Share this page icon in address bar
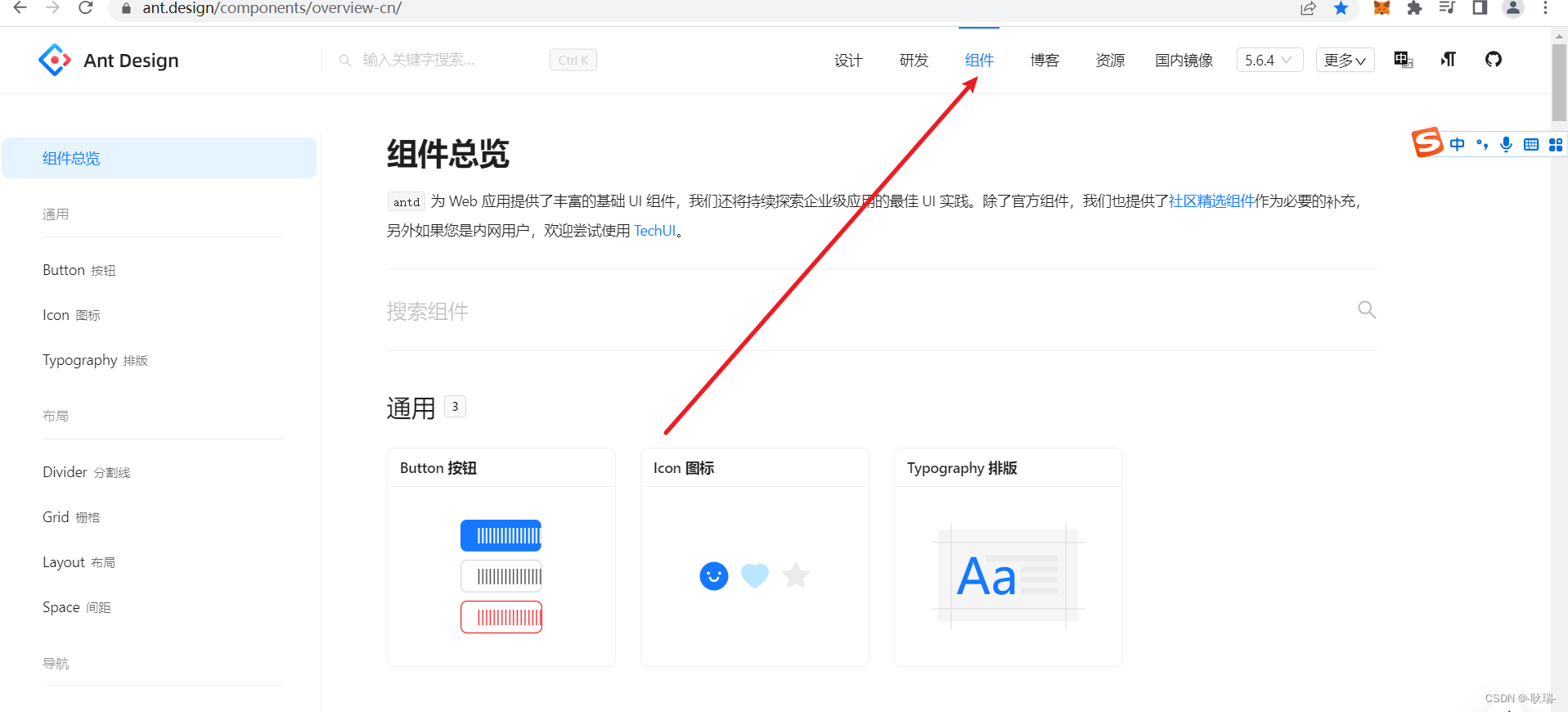The height and width of the screenshot is (712, 1568). pos(1308,8)
